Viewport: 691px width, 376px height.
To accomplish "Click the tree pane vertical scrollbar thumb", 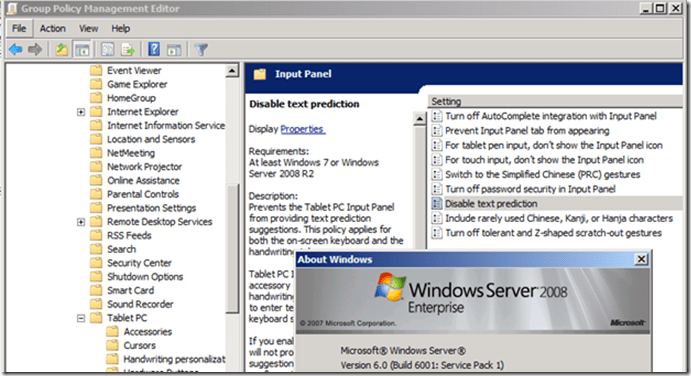I will pyautogui.click(x=232, y=248).
